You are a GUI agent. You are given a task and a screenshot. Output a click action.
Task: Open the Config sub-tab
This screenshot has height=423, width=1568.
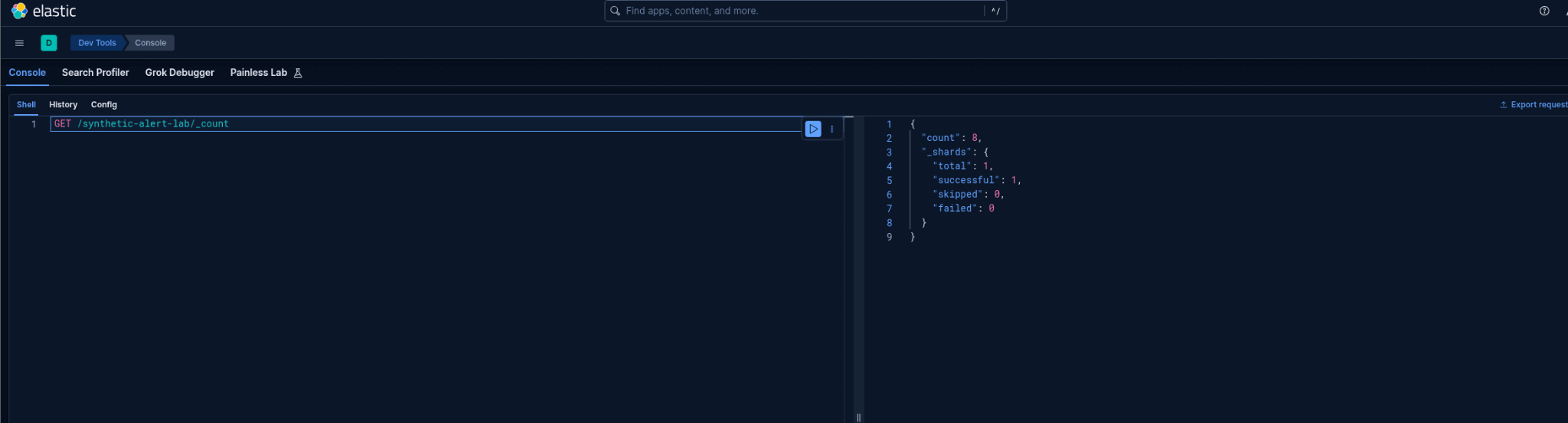click(x=104, y=104)
